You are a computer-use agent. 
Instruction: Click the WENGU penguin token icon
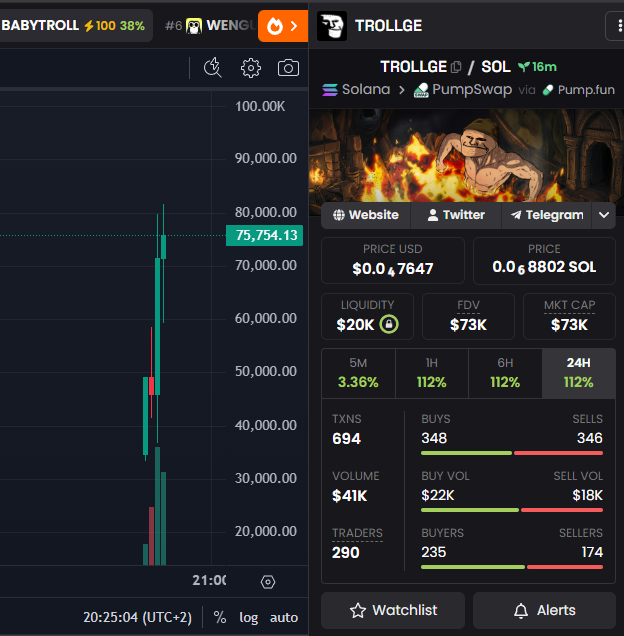[x=194, y=26]
